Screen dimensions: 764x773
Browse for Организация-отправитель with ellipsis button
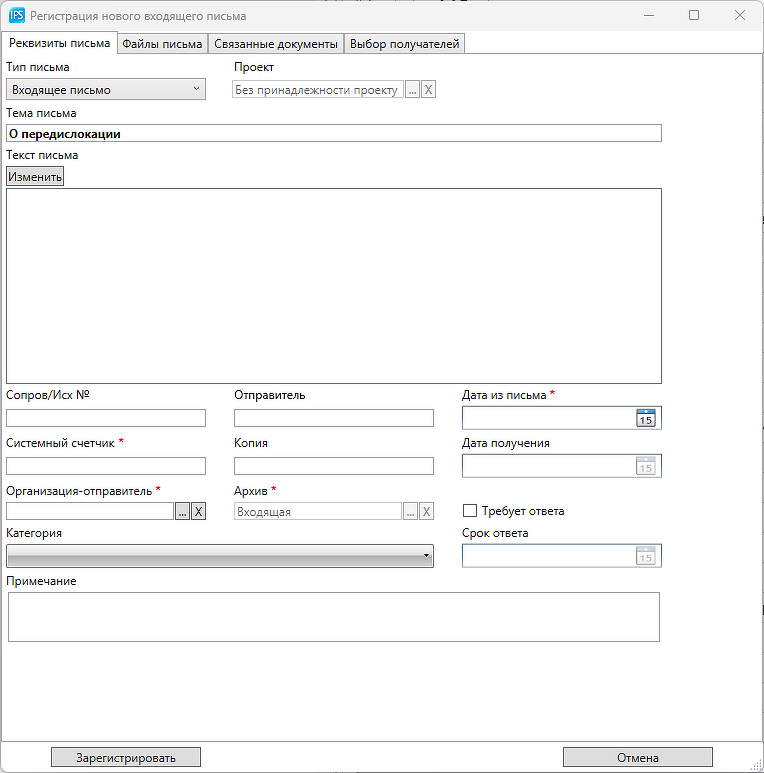click(182, 511)
